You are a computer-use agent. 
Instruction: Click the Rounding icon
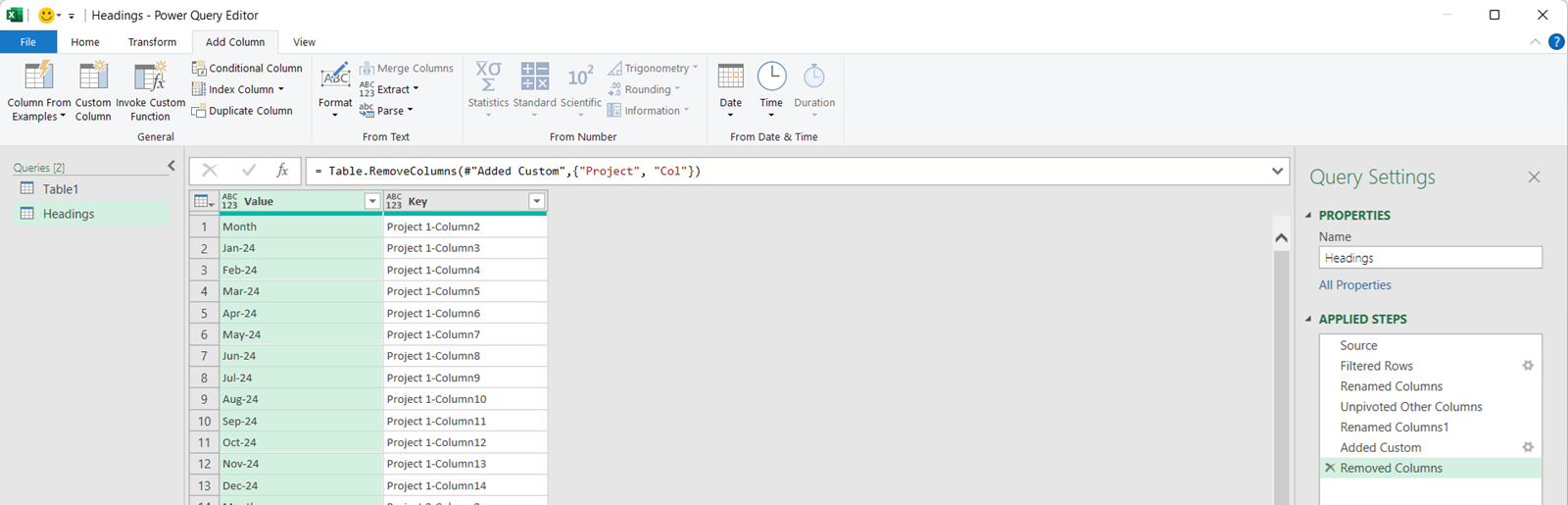pyautogui.click(x=614, y=89)
